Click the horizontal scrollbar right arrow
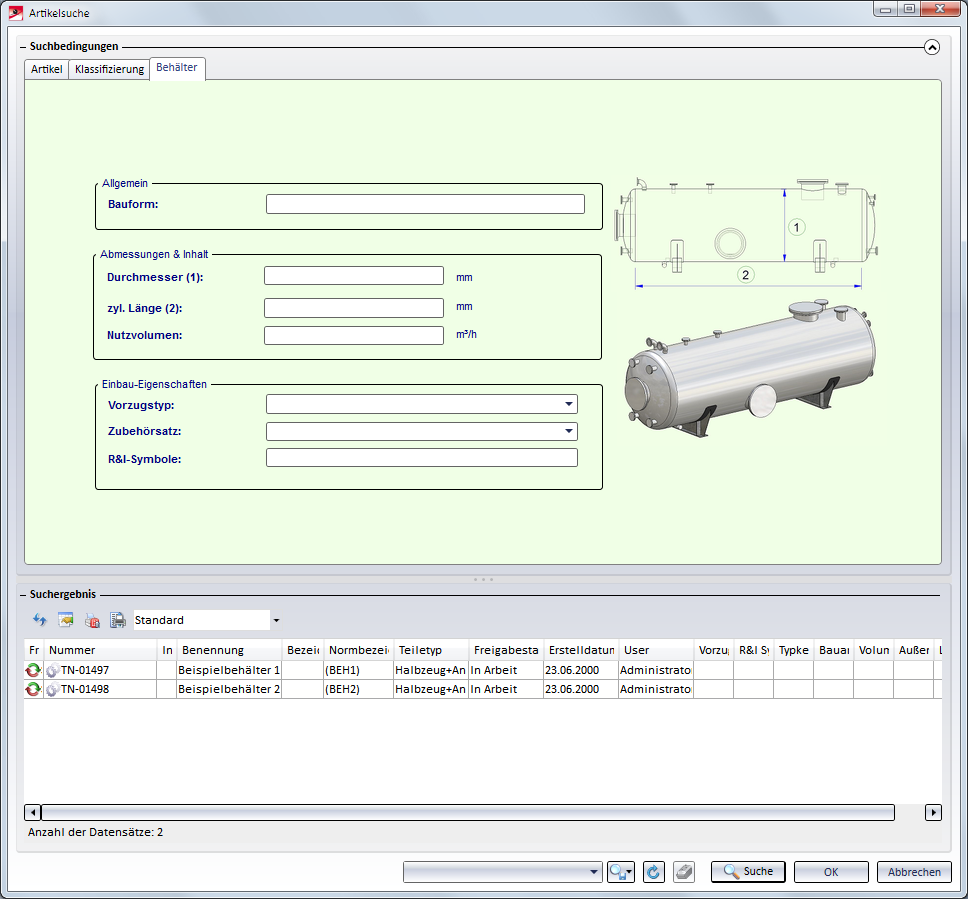This screenshot has width=968, height=899. pos(933,813)
